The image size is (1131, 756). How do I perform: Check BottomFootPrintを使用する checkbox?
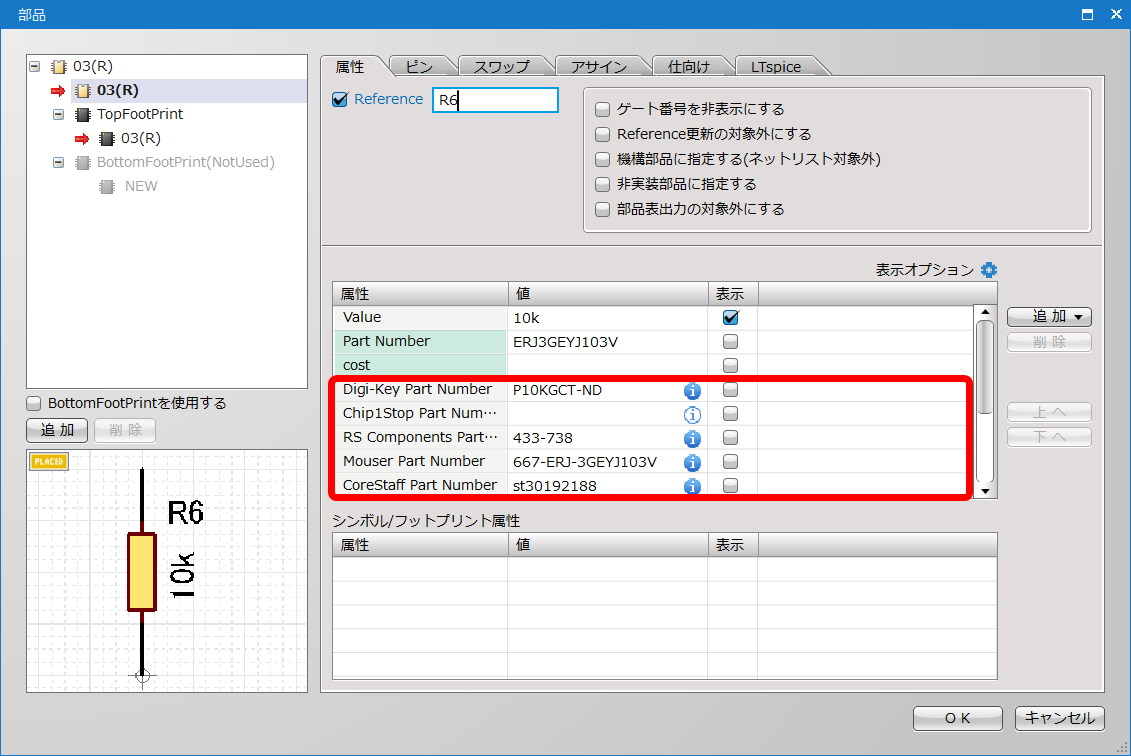(34, 403)
